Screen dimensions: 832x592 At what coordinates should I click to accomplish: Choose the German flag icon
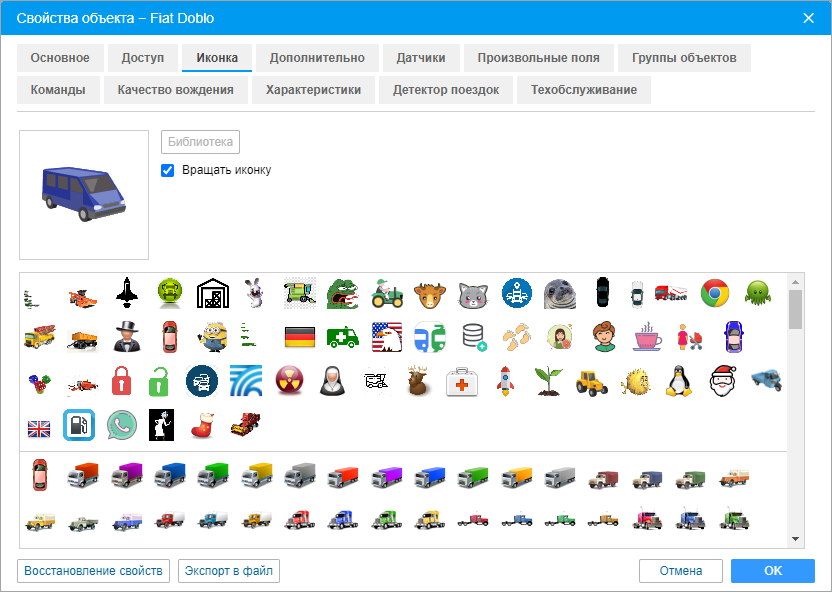coord(300,337)
